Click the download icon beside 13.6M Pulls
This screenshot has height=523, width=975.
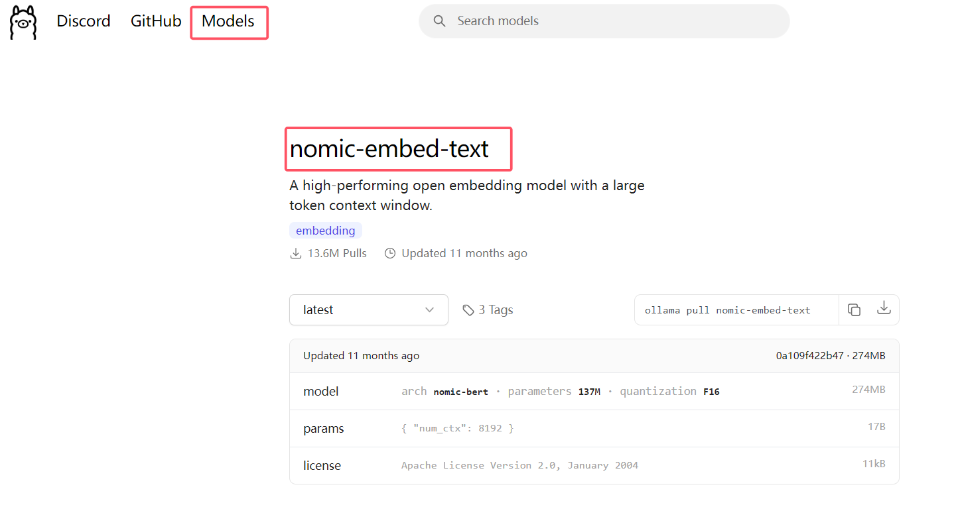[x=295, y=254]
